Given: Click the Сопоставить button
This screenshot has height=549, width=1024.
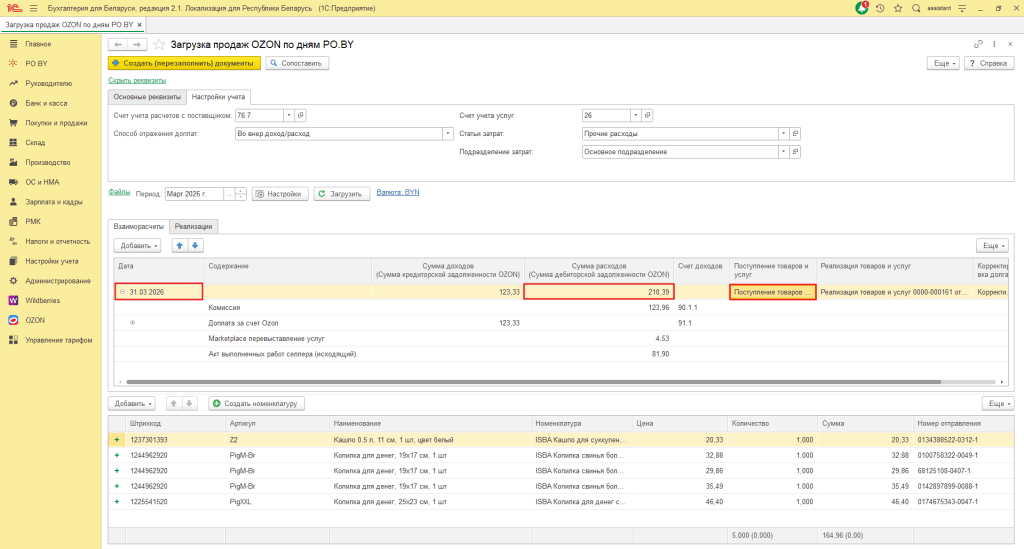Looking at the screenshot, I should pos(297,63).
